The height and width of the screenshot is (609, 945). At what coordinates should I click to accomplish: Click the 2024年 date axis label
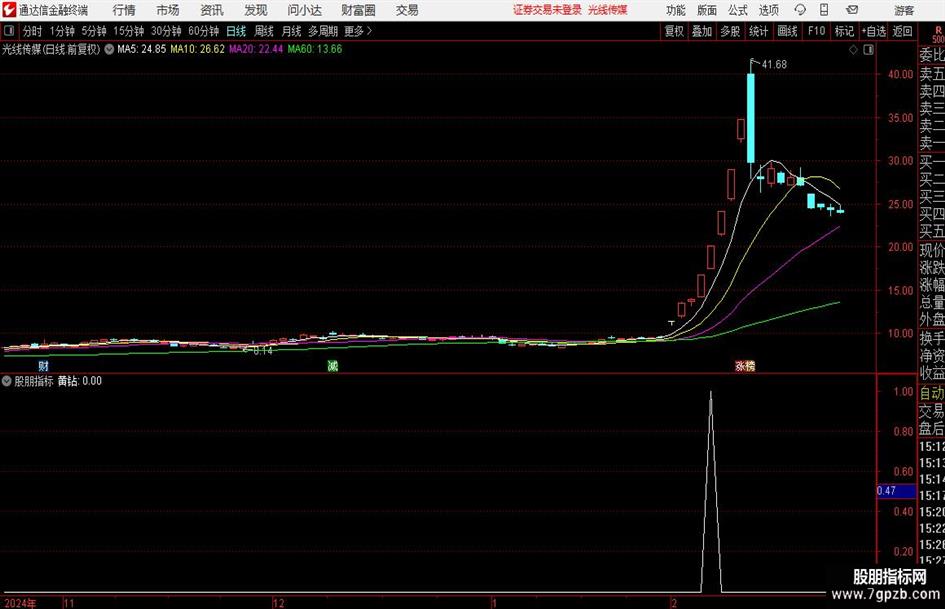pyautogui.click(x=20, y=603)
